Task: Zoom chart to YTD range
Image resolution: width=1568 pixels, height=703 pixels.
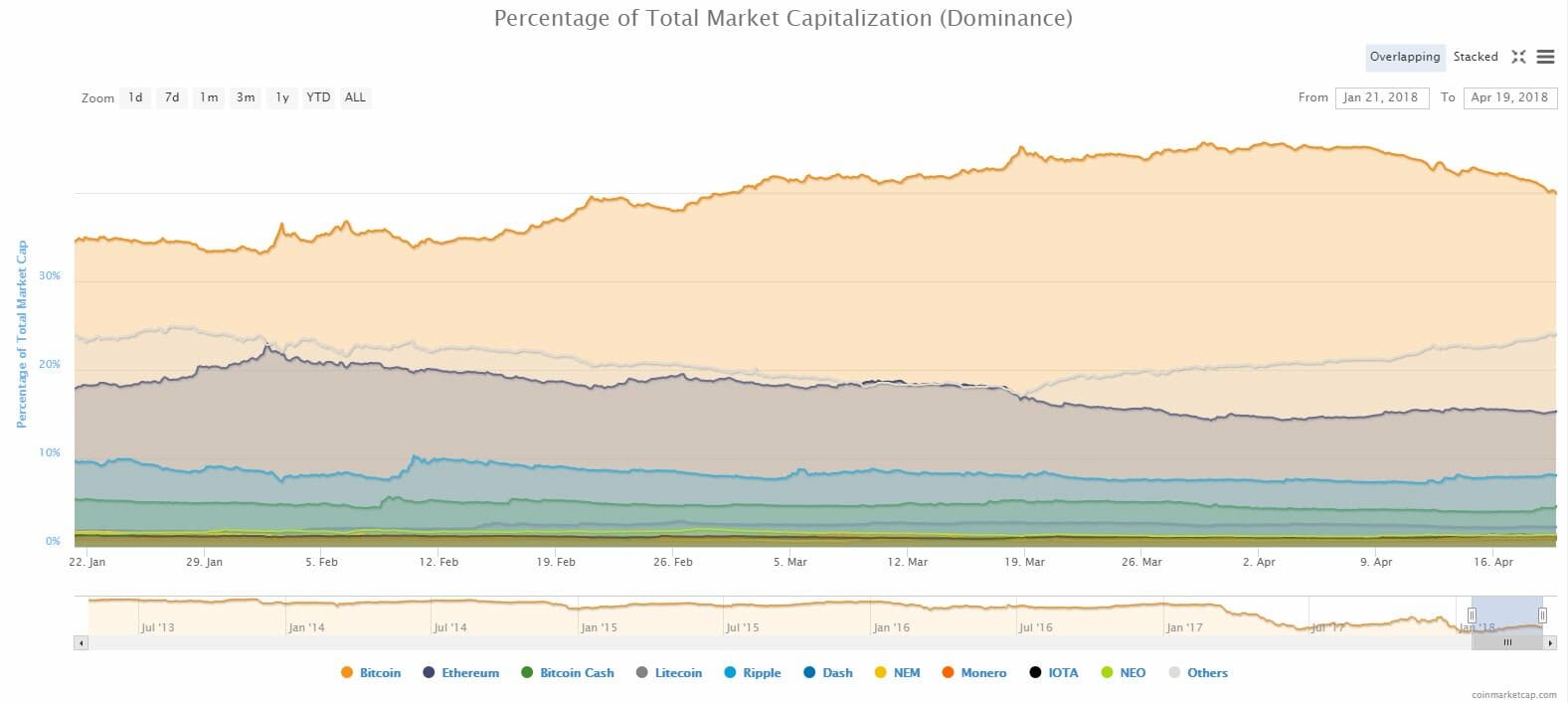Action: [x=318, y=97]
